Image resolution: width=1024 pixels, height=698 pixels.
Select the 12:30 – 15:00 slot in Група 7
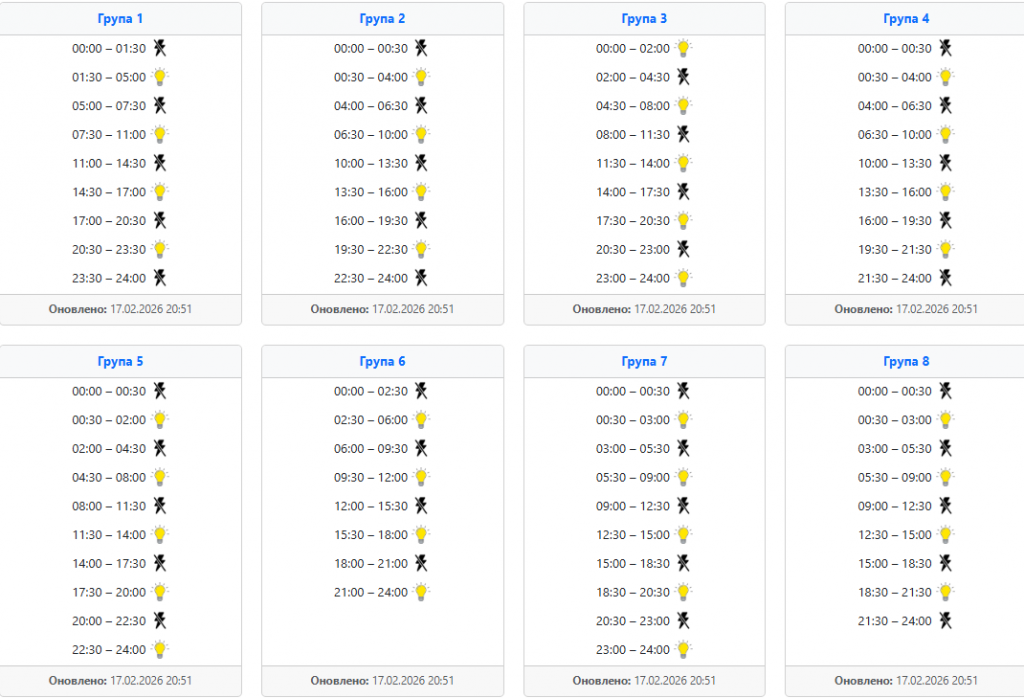(633, 535)
